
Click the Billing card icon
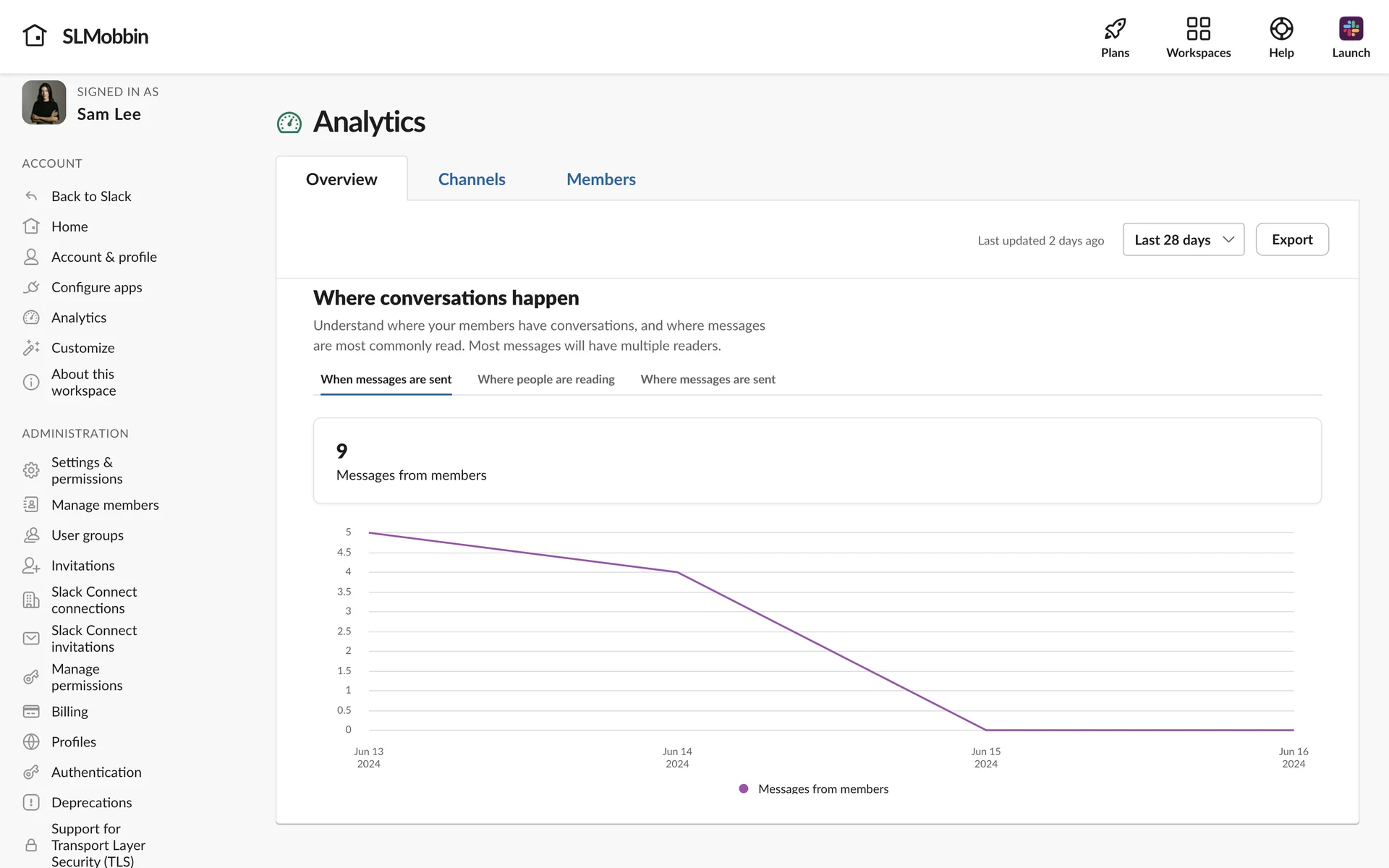[31, 712]
